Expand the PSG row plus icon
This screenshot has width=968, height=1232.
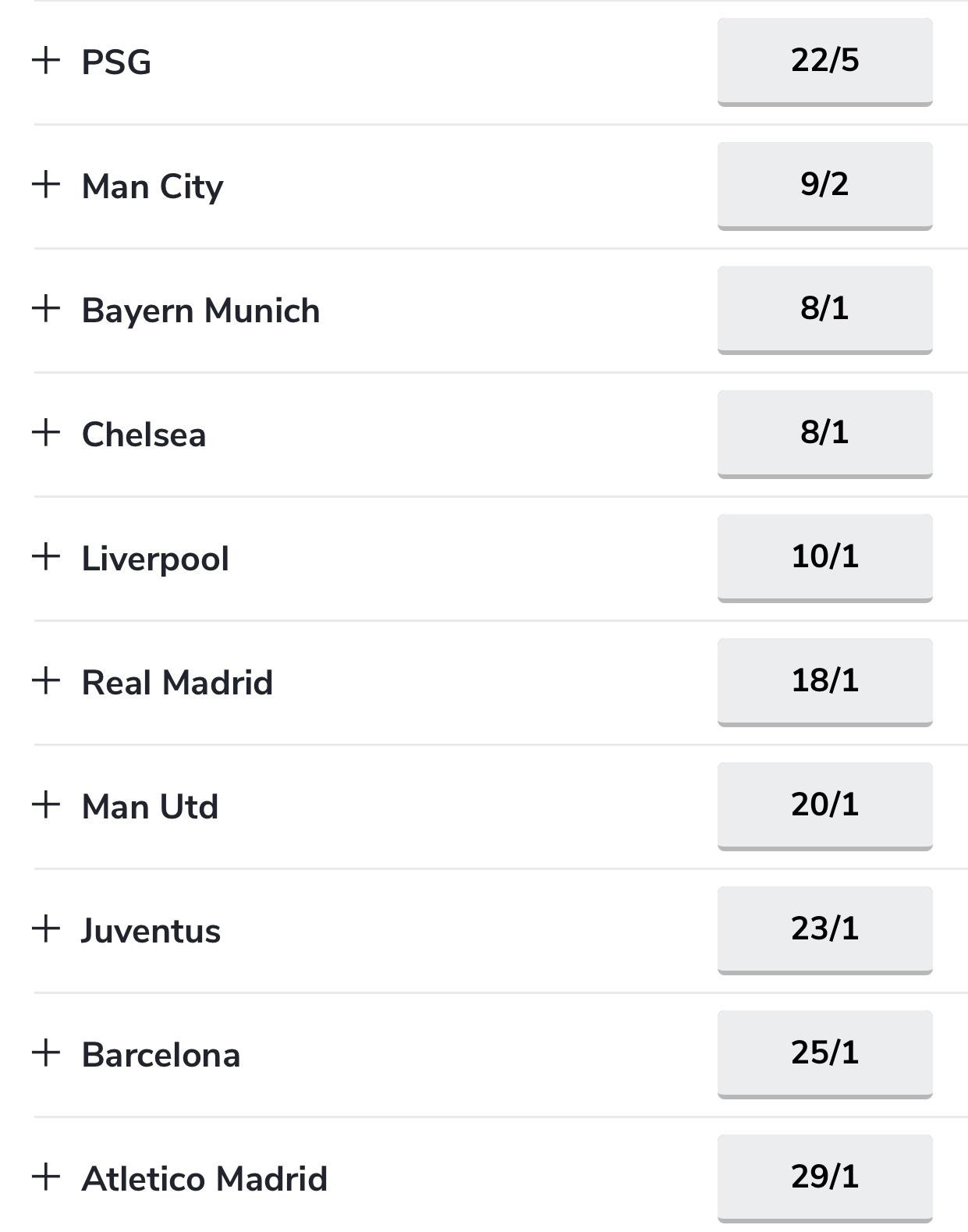pyautogui.click(x=46, y=60)
